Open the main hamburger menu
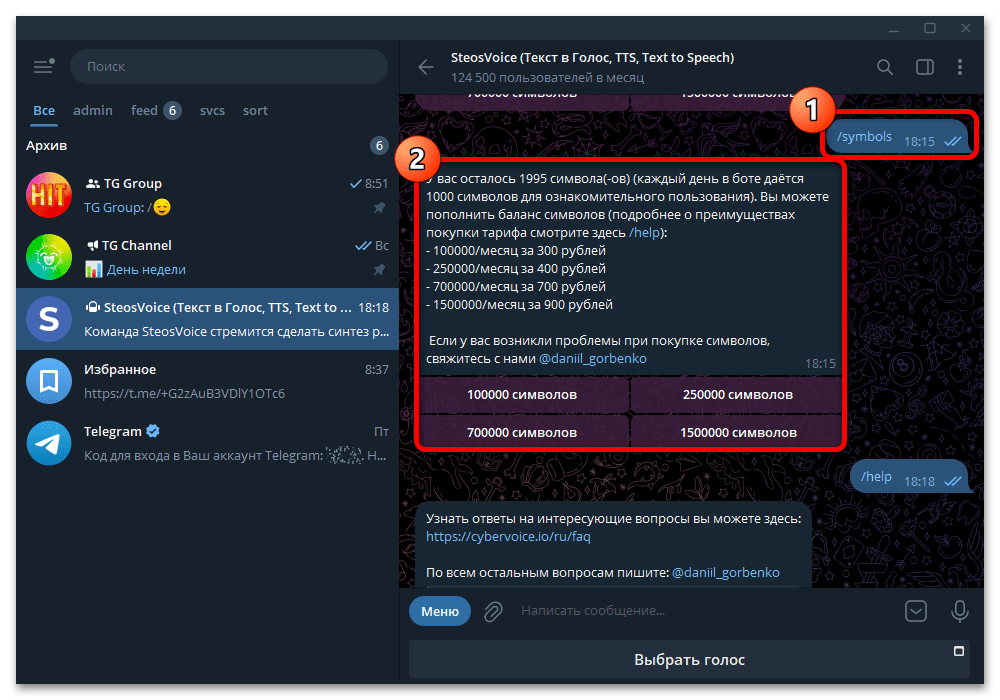 click(x=43, y=66)
